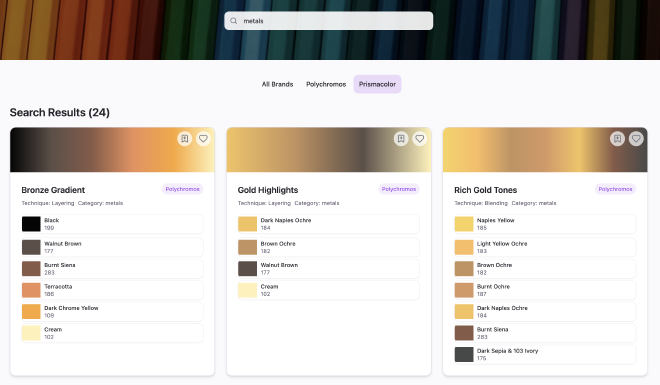Screen dimensions: 660x385
Task: Click the 'Search Results (24)' heading
Action: (x=60, y=112)
